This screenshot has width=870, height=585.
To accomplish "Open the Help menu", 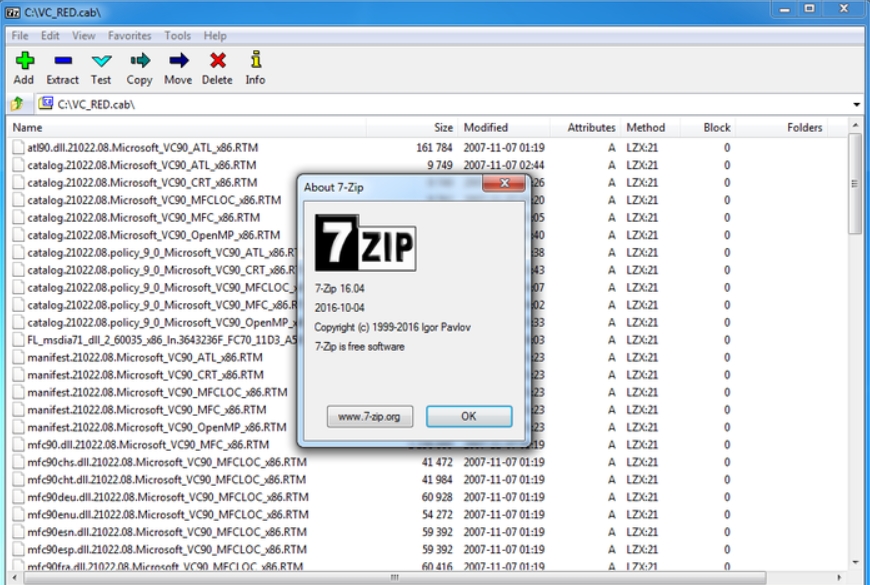I will tap(215, 36).
